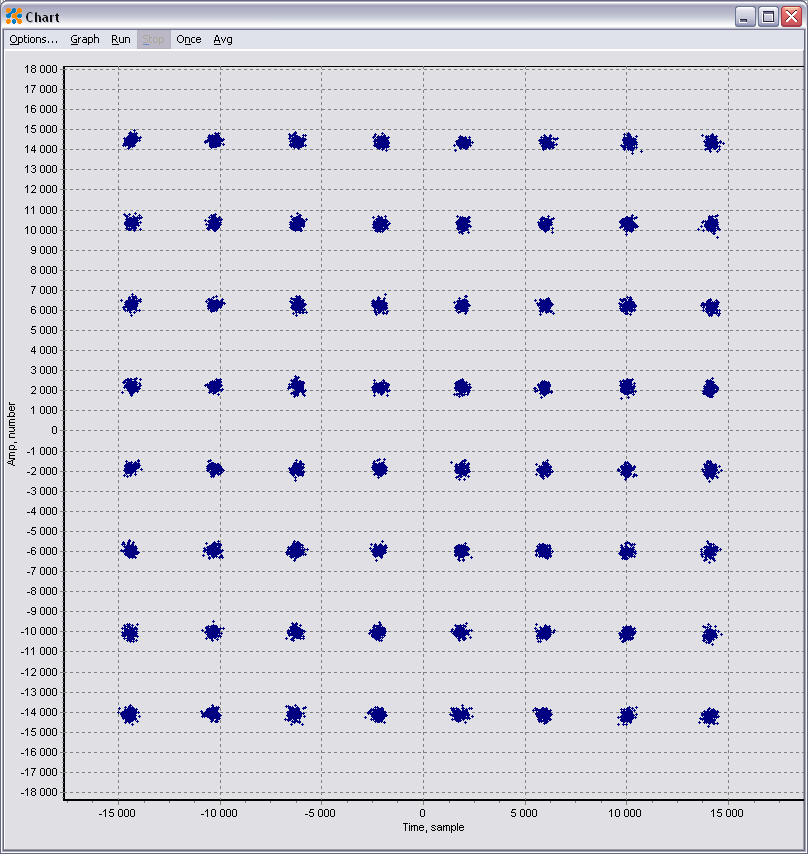Click the Chart window title icon
This screenshot has width=808, height=854.
[x=14, y=16]
